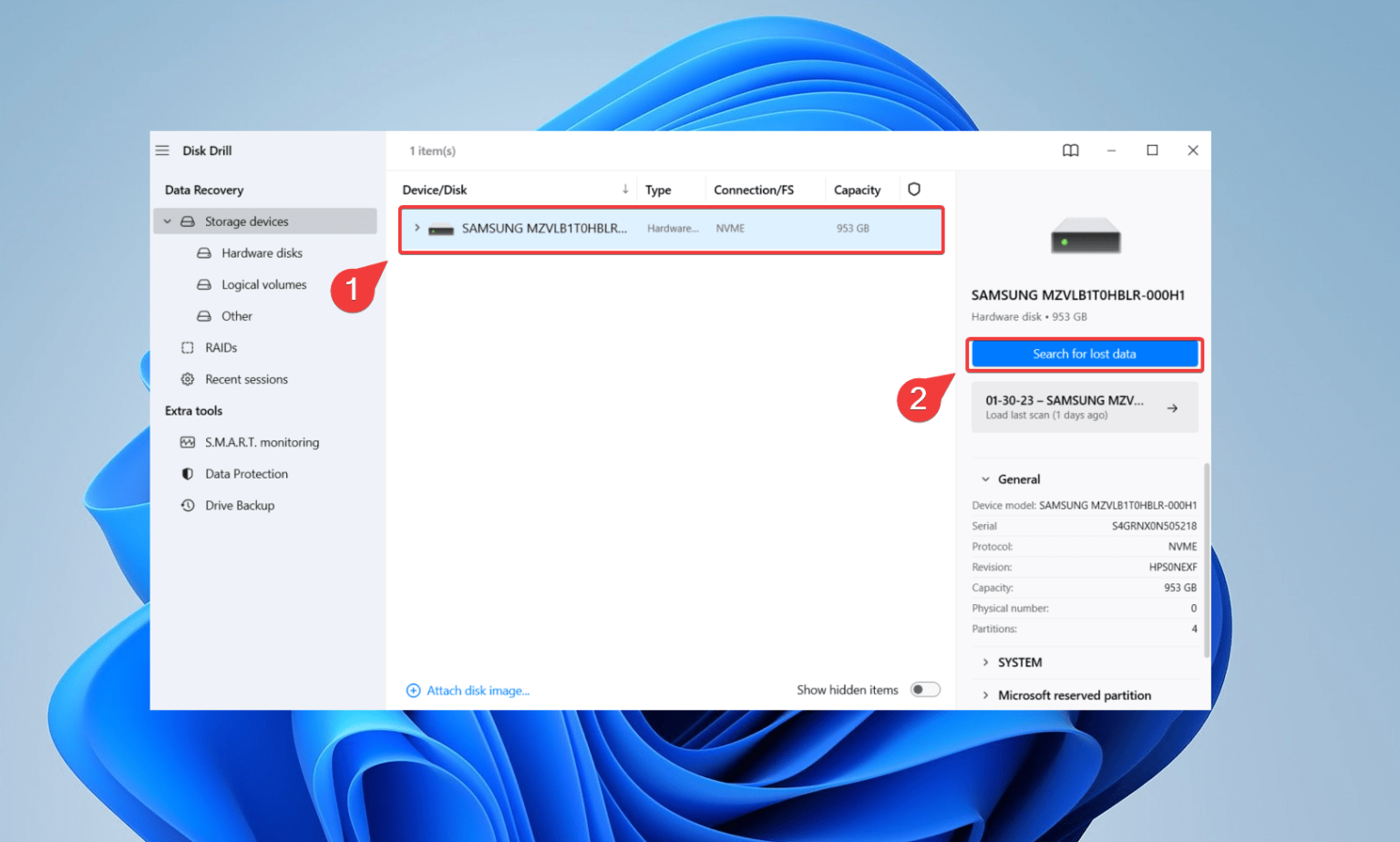Image resolution: width=1400 pixels, height=842 pixels.
Task: Open the hamburger menu next to Disk Drill
Action: pos(161,150)
